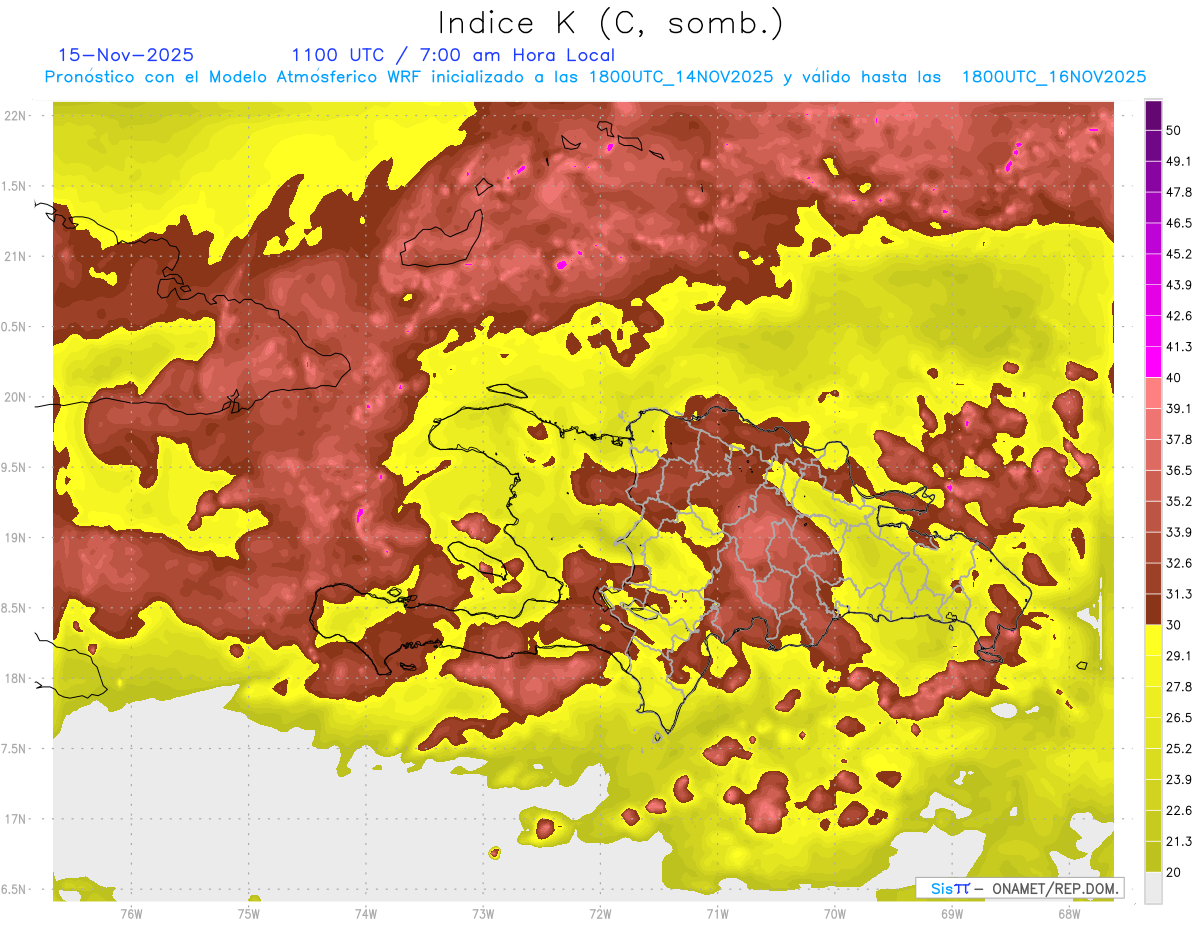Click the "75W" longitude label
This screenshot has height=927, width=1200.
click(x=248, y=914)
